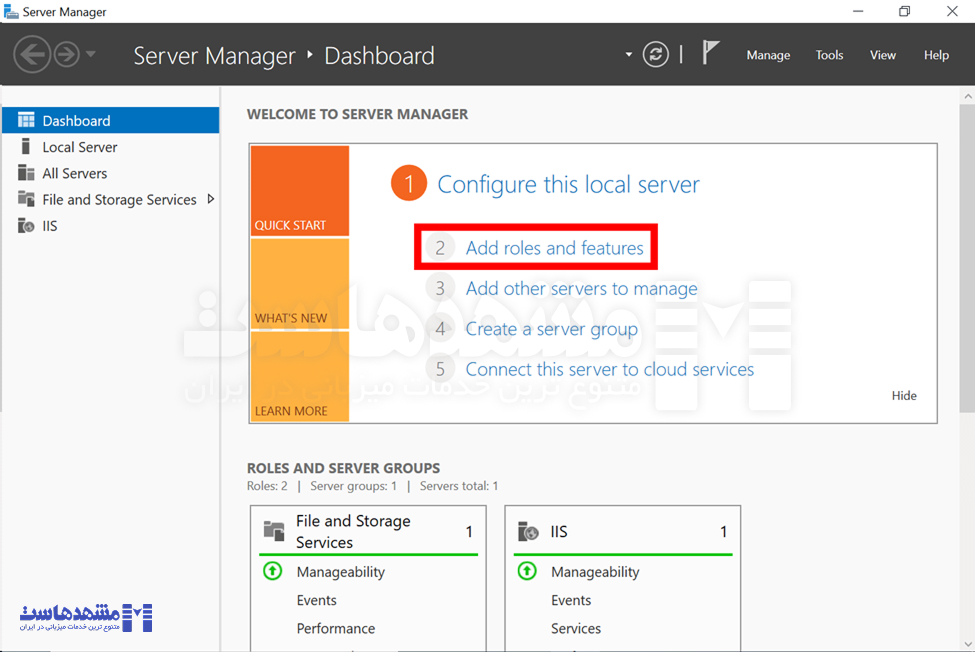Minimize the Server Manager window
This screenshot has width=975, height=652.
pos(858,11)
